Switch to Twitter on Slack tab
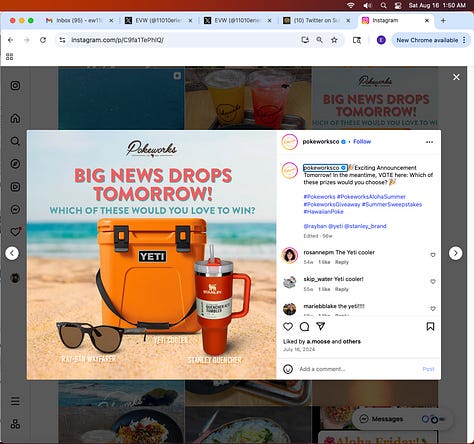 pyautogui.click(x=316, y=20)
